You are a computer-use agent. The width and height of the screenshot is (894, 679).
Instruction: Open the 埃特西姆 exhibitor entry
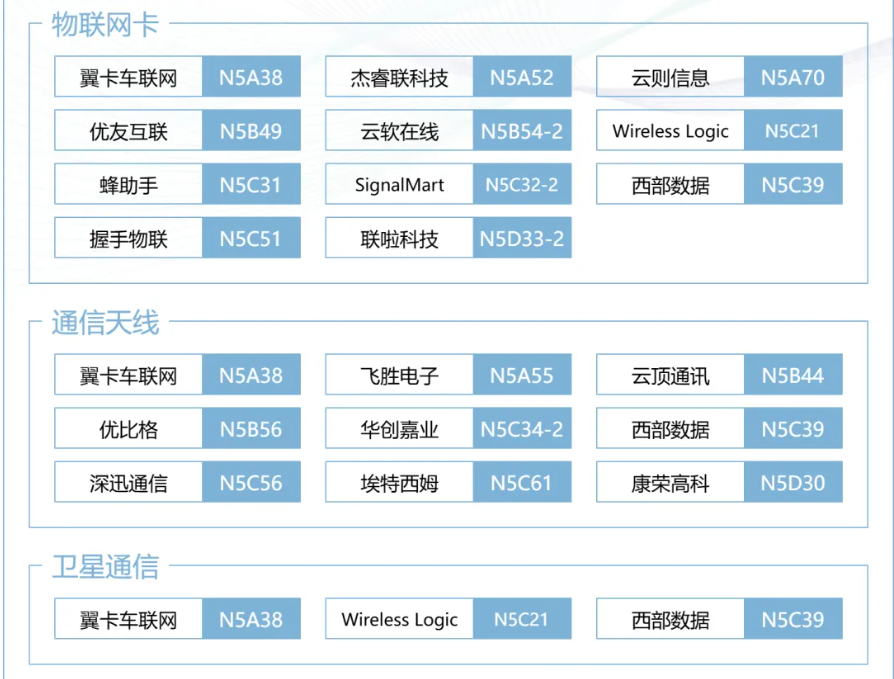click(399, 482)
